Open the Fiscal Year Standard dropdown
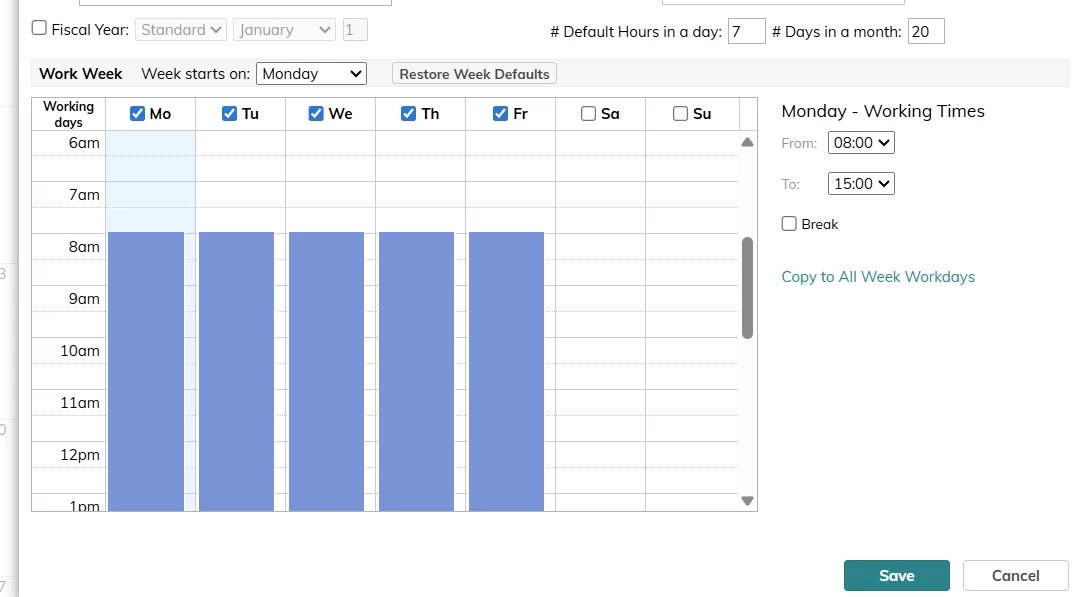1081x597 pixels. 181,30
